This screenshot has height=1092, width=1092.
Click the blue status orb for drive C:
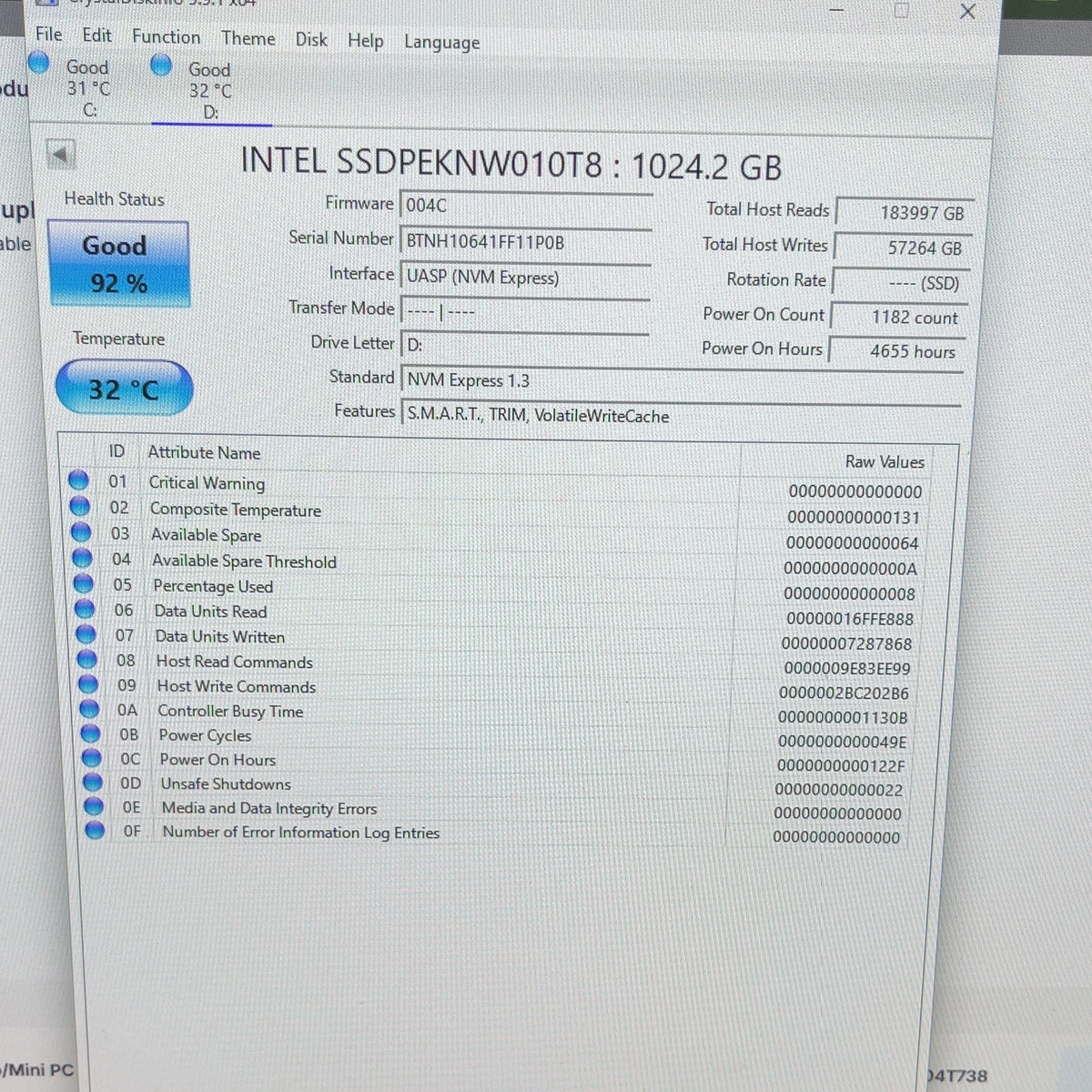pos(38,62)
